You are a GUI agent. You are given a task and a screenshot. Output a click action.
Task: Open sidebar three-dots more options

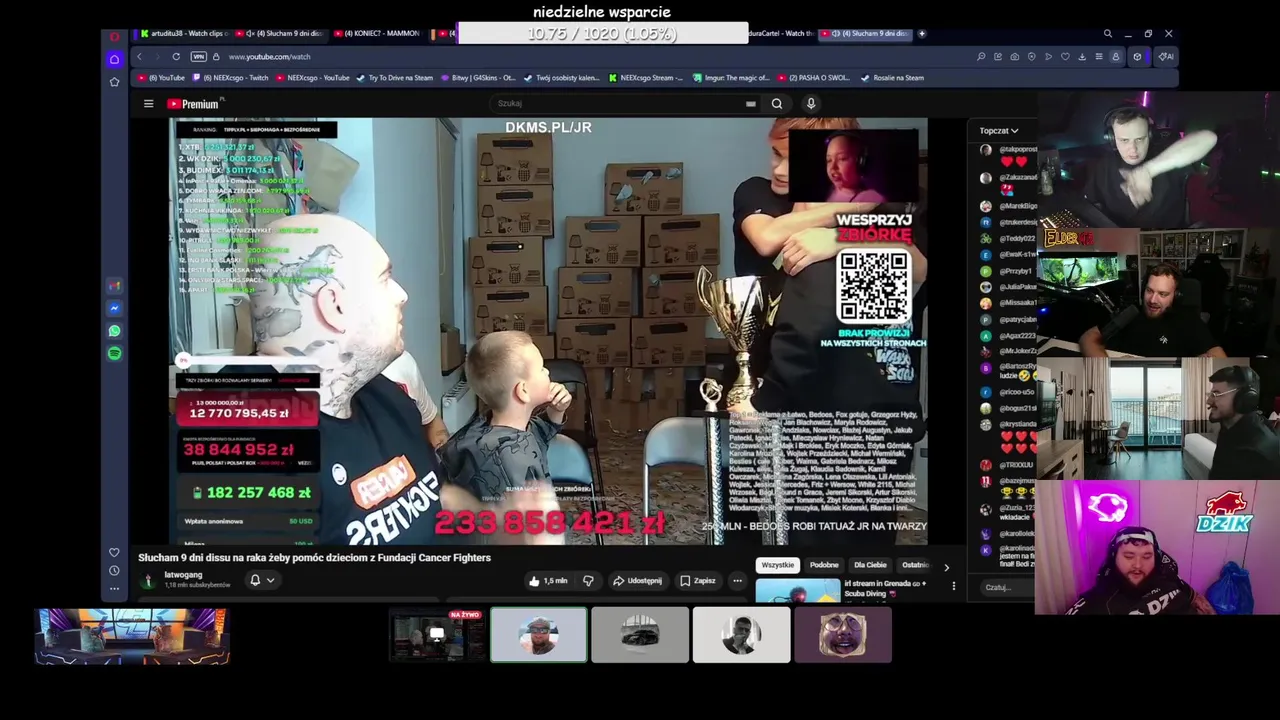[114, 588]
